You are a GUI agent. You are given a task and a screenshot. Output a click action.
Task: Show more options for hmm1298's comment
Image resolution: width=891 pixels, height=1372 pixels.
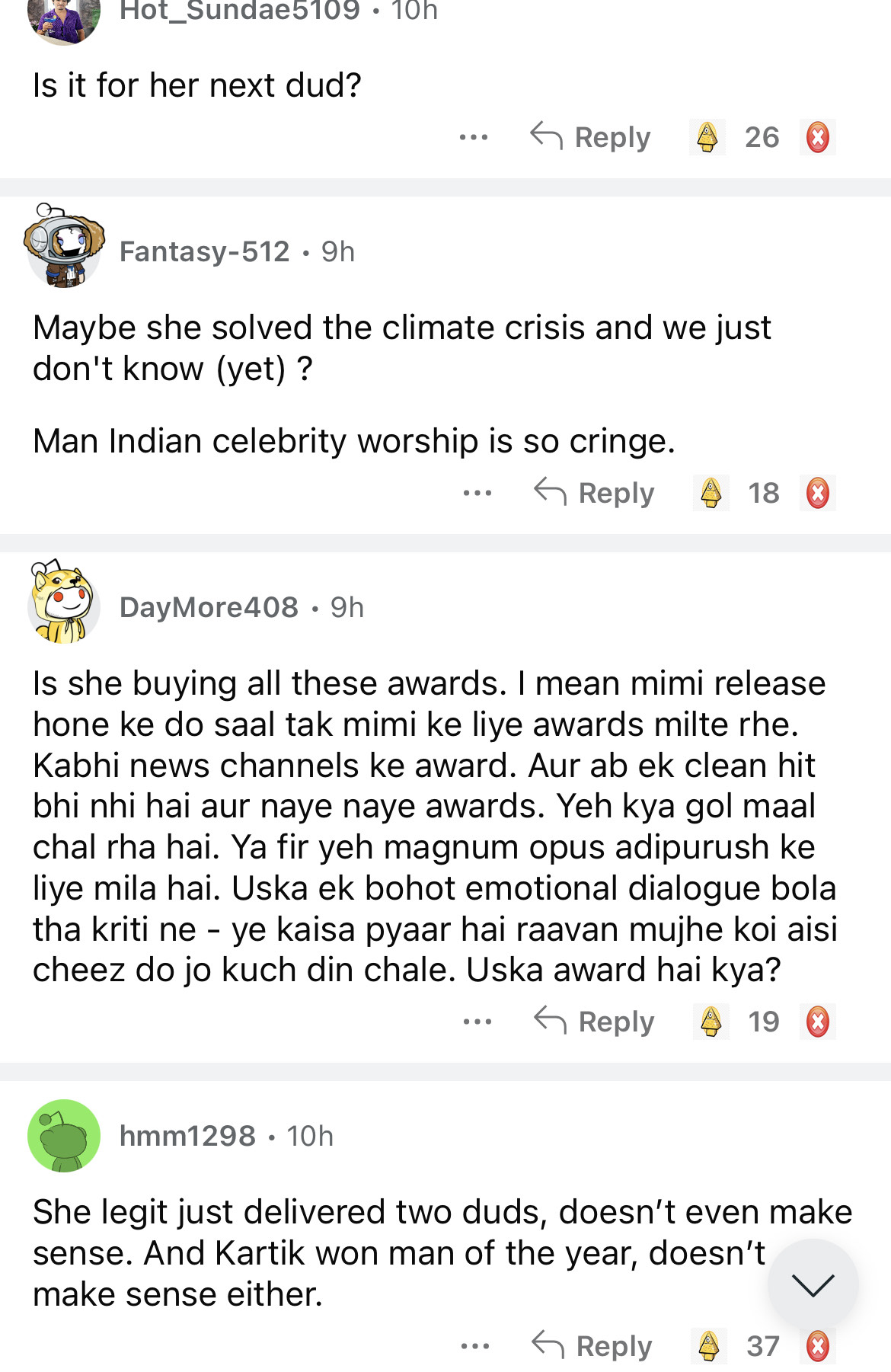click(x=475, y=1346)
